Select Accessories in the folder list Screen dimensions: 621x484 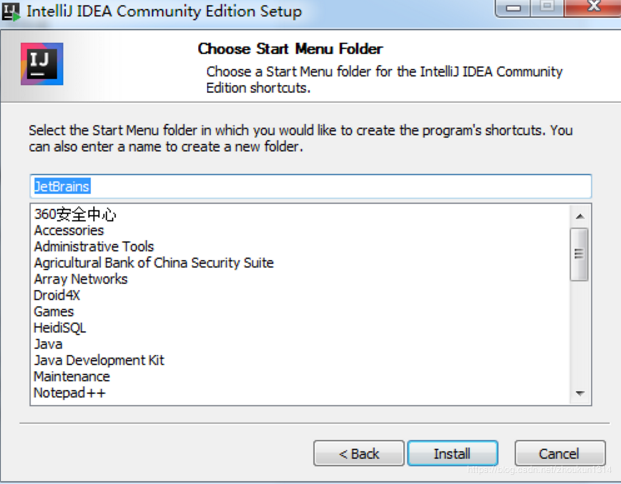(x=69, y=230)
